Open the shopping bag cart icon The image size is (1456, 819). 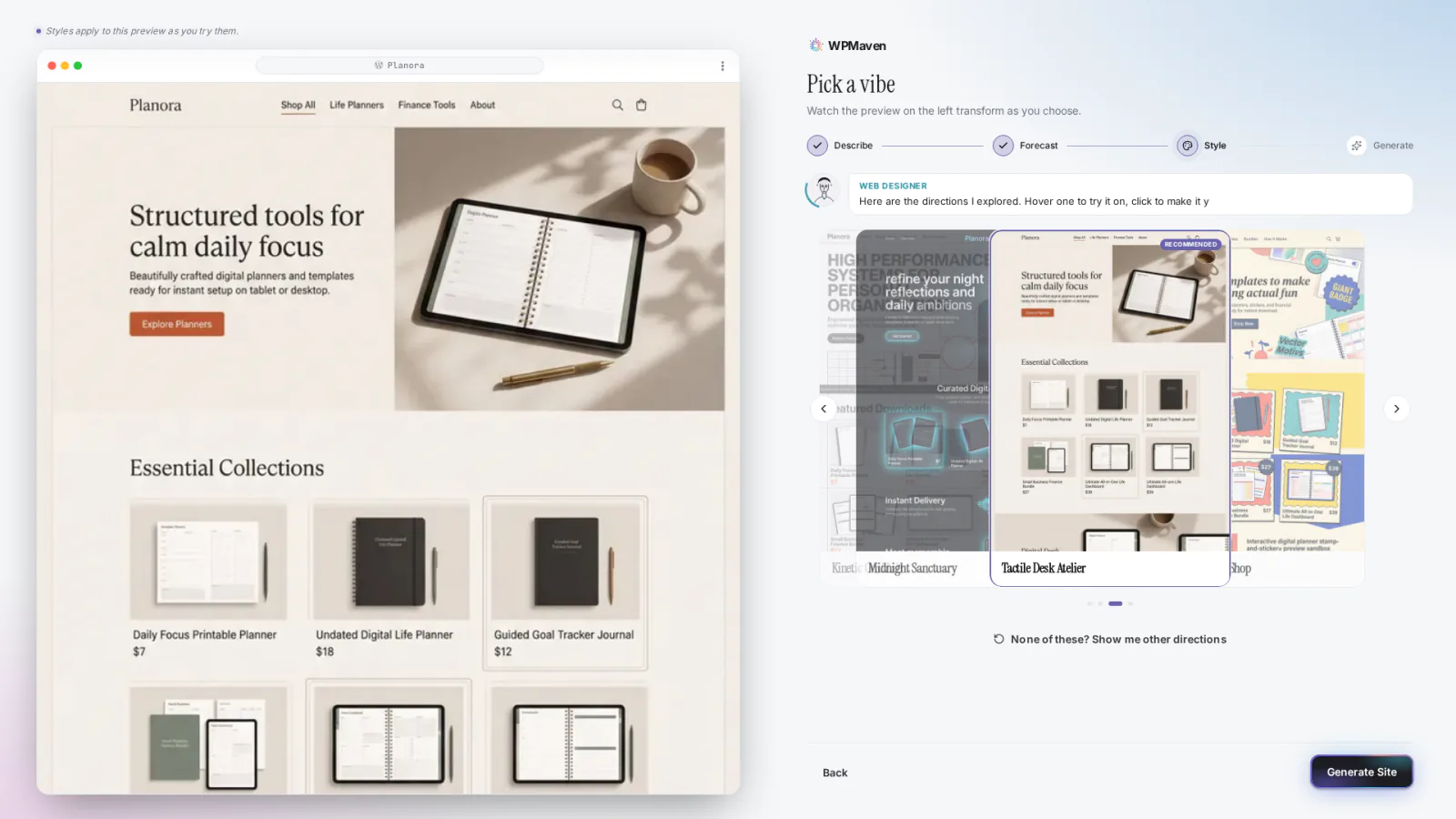click(642, 105)
